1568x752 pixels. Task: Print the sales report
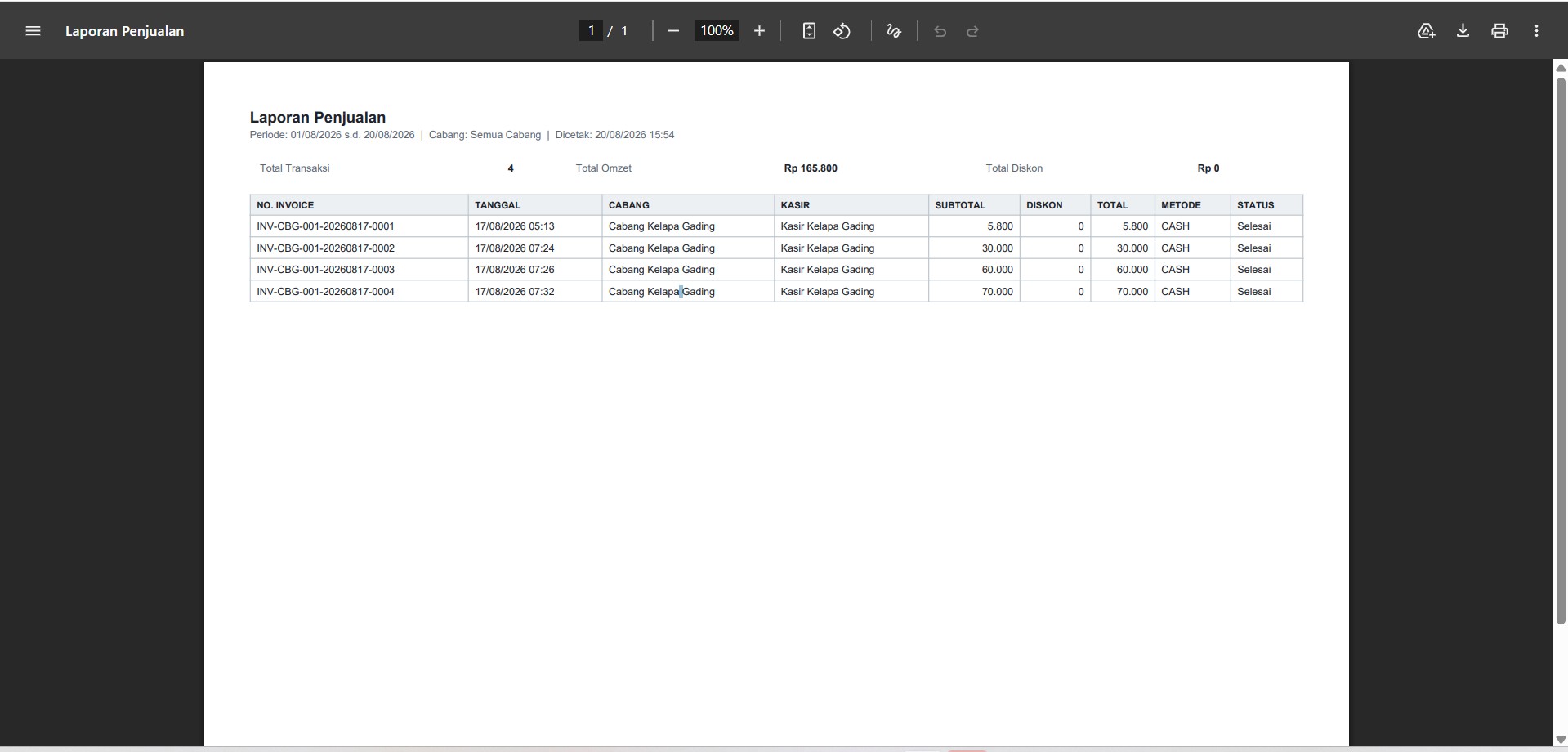[x=1499, y=31]
